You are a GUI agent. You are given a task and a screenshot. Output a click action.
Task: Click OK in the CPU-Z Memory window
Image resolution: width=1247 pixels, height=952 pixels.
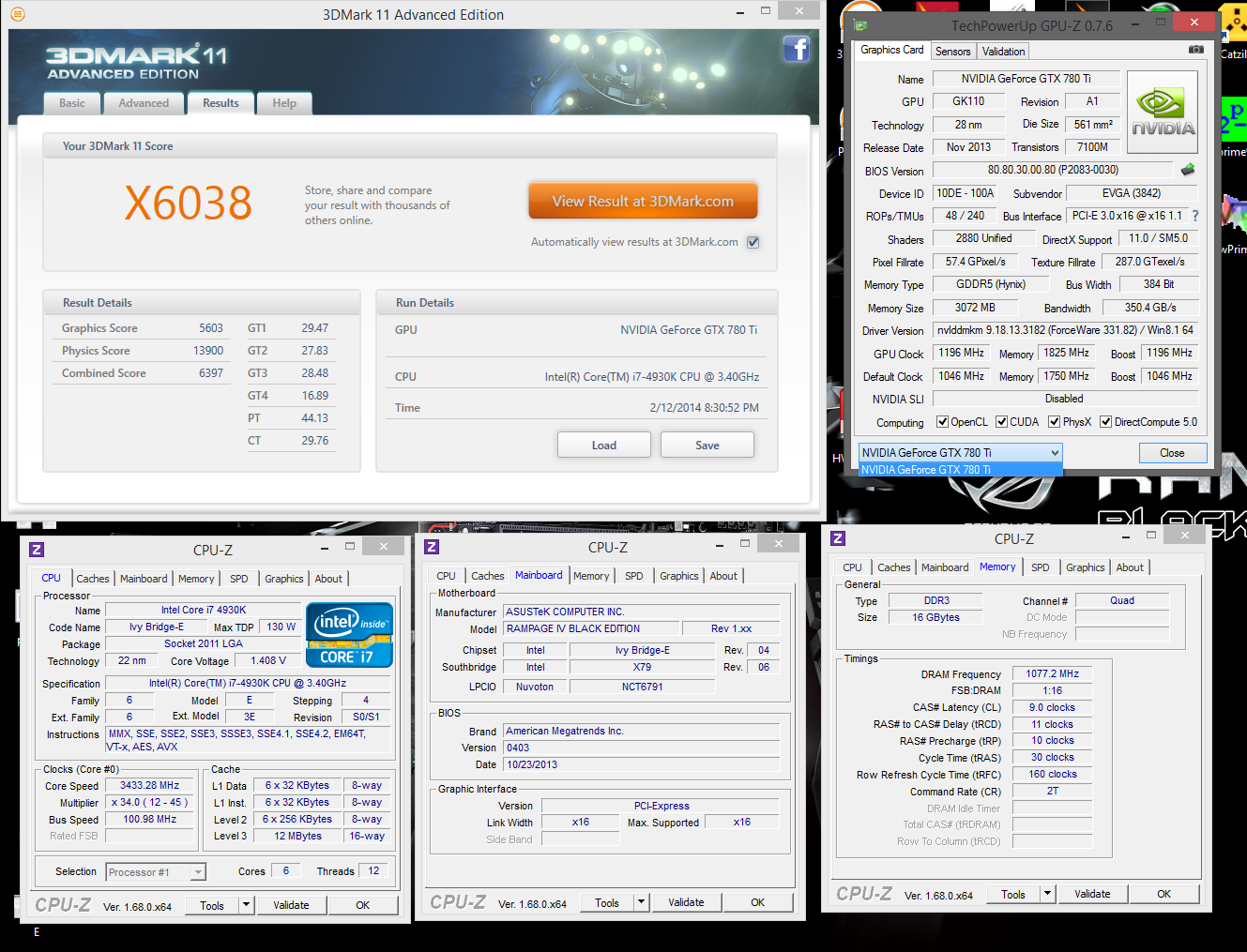[x=1163, y=894]
